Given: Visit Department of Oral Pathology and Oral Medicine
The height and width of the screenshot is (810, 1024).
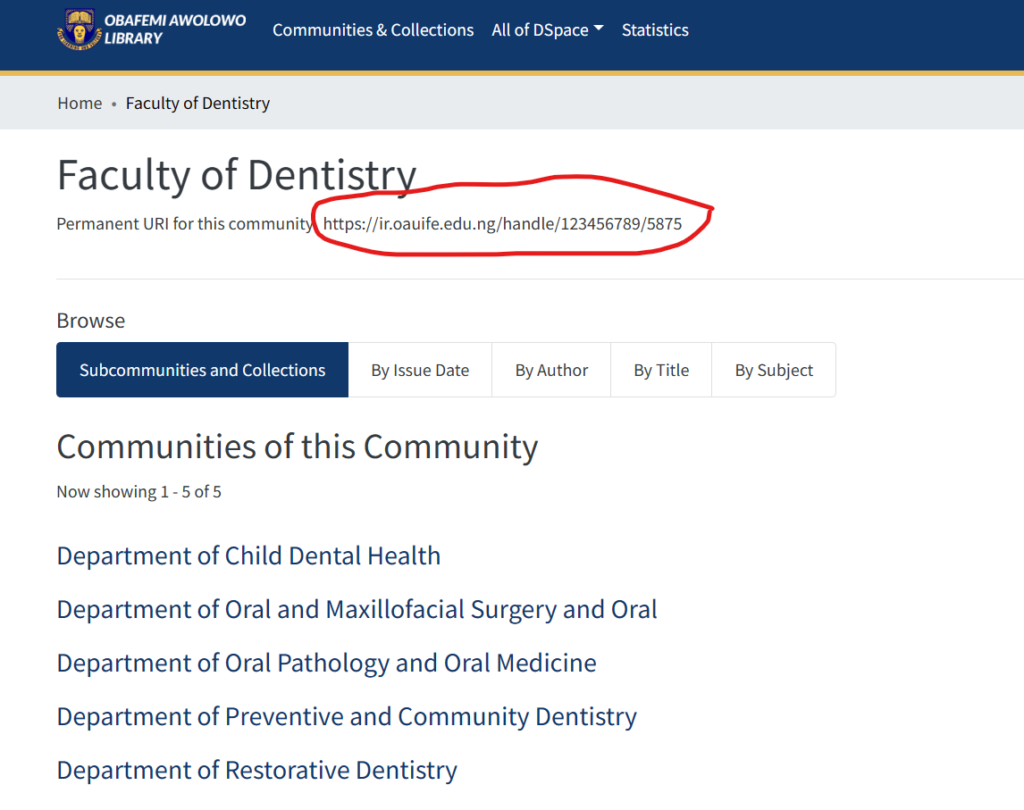Looking at the screenshot, I should [326, 663].
